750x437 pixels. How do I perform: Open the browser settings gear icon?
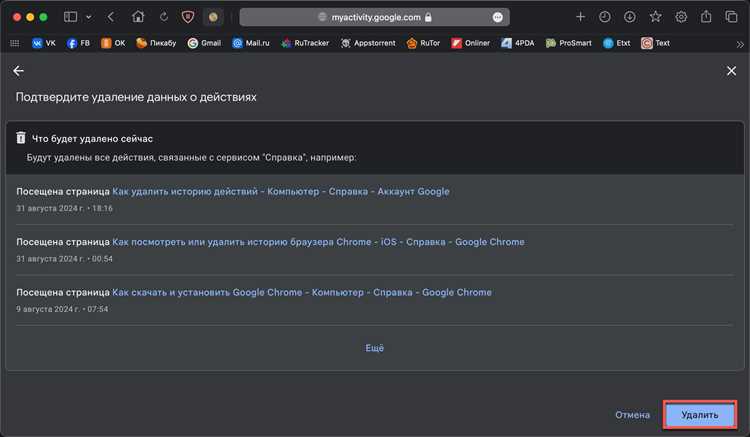pos(681,17)
